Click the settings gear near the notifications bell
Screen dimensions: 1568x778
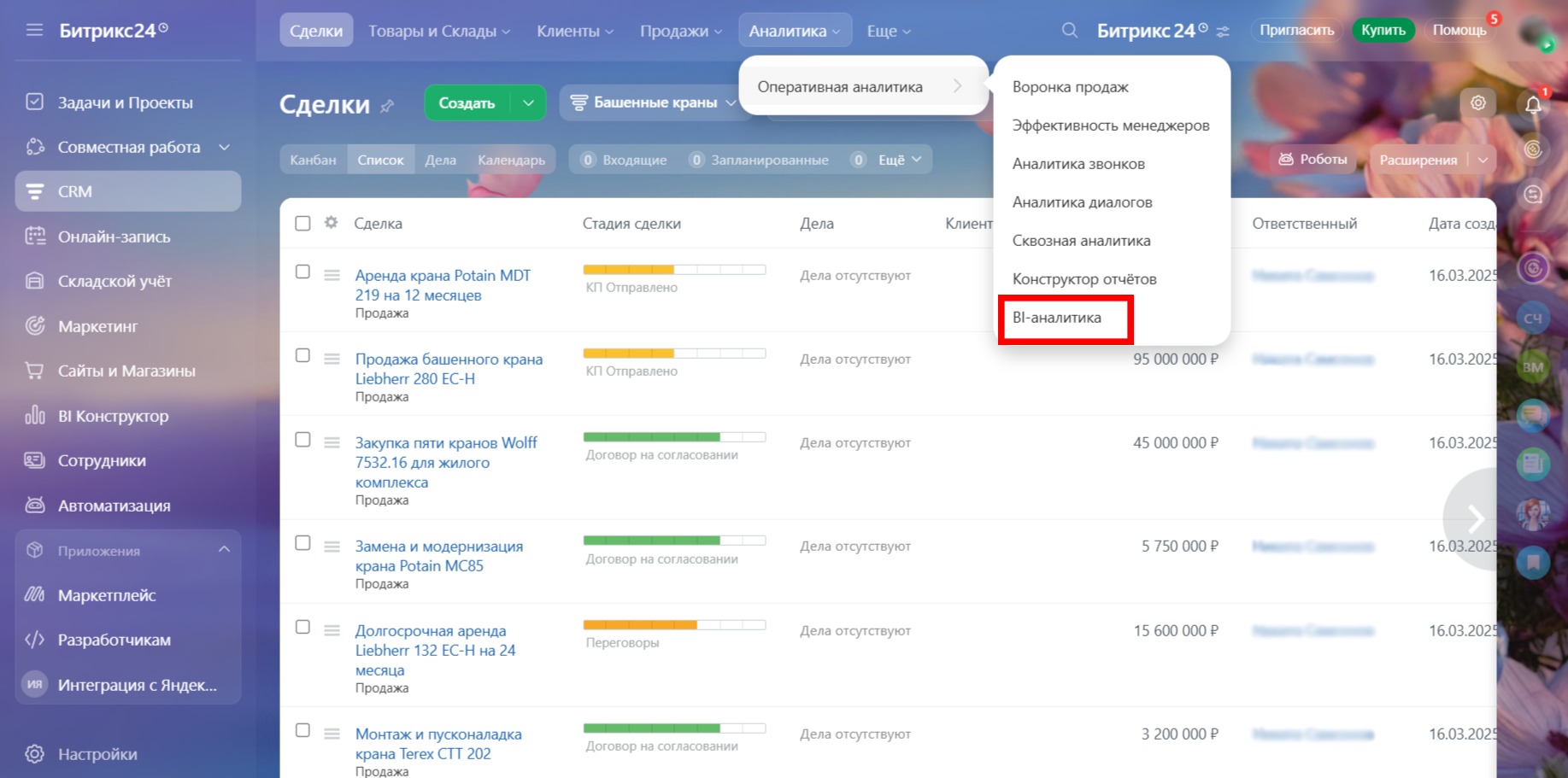1477,103
